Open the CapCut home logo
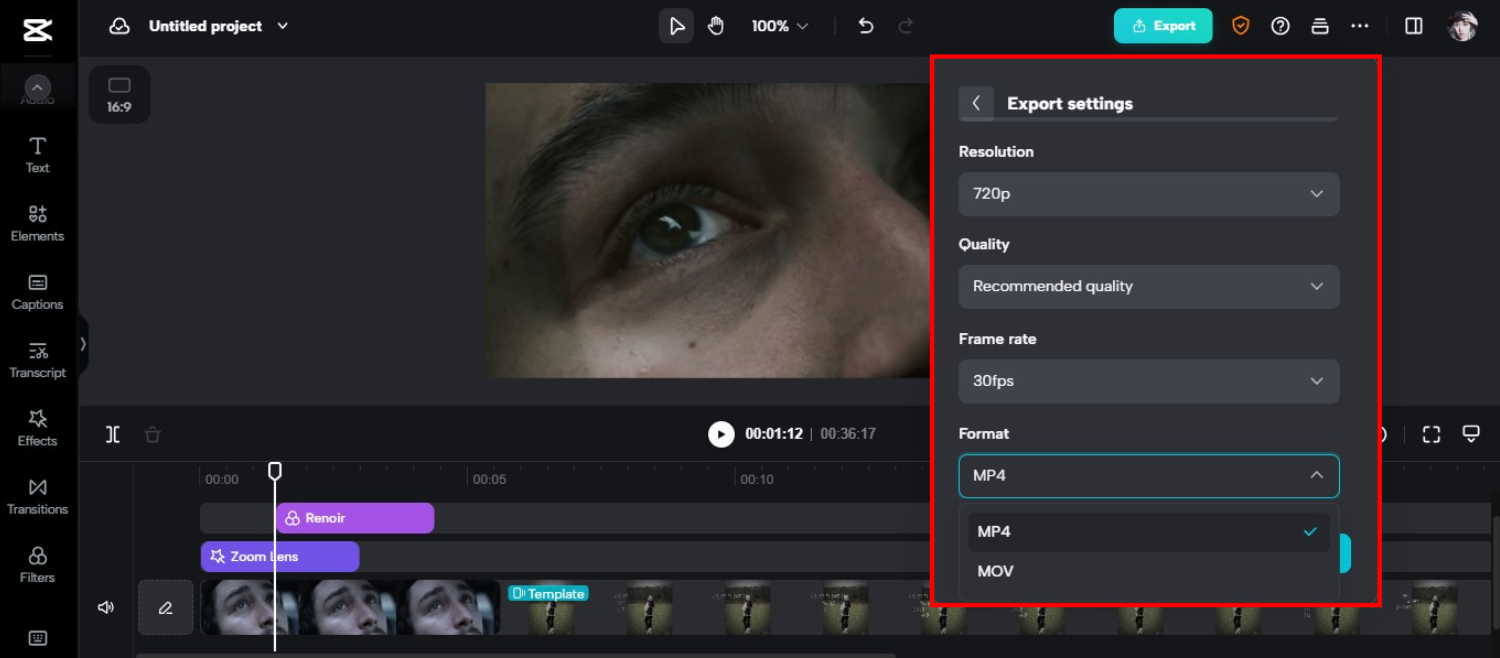 (37, 30)
